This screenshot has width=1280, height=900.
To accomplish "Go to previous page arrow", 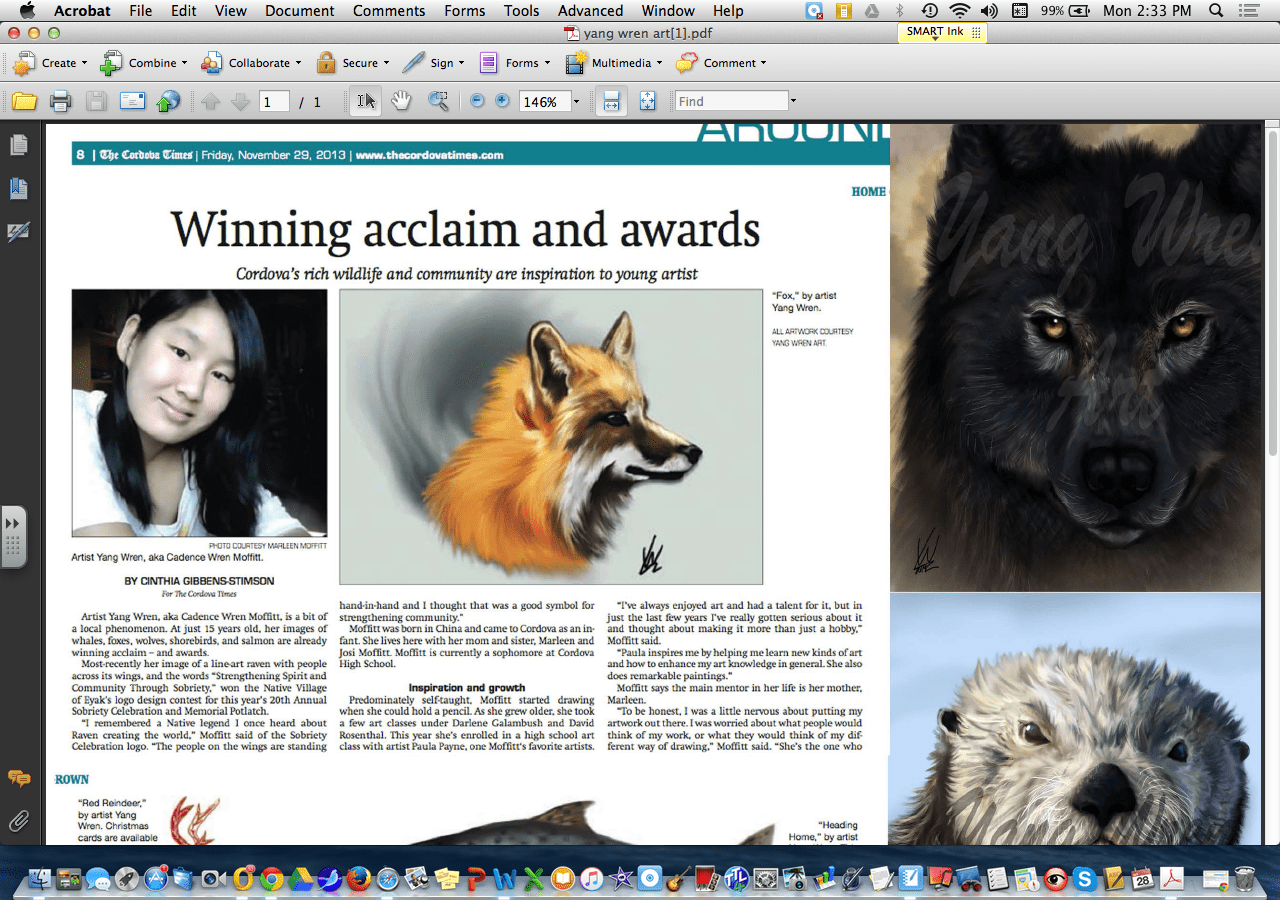I will 210,101.
